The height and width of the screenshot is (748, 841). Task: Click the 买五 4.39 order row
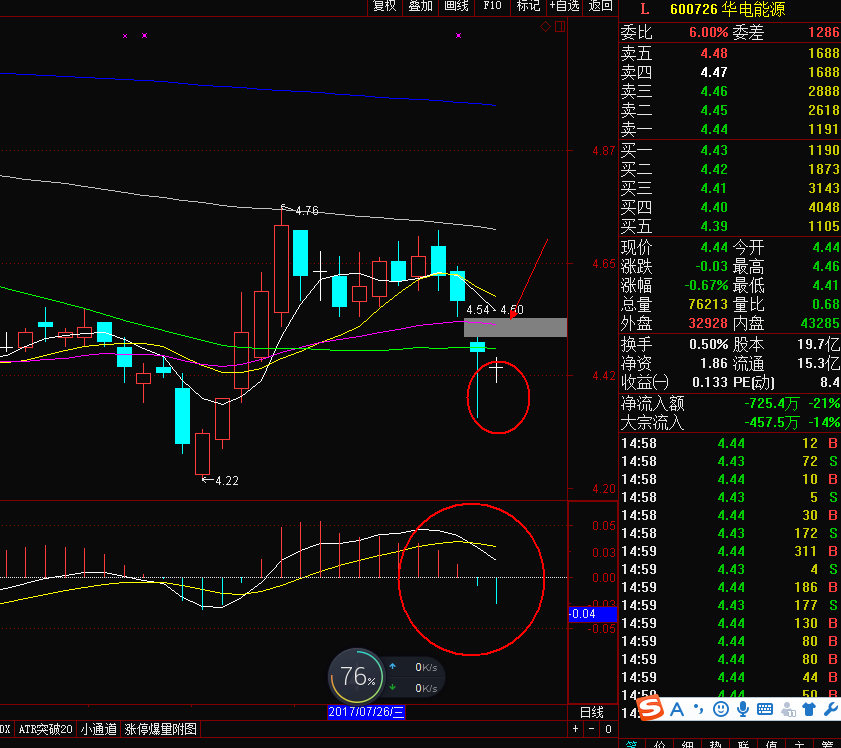click(x=729, y=226)
